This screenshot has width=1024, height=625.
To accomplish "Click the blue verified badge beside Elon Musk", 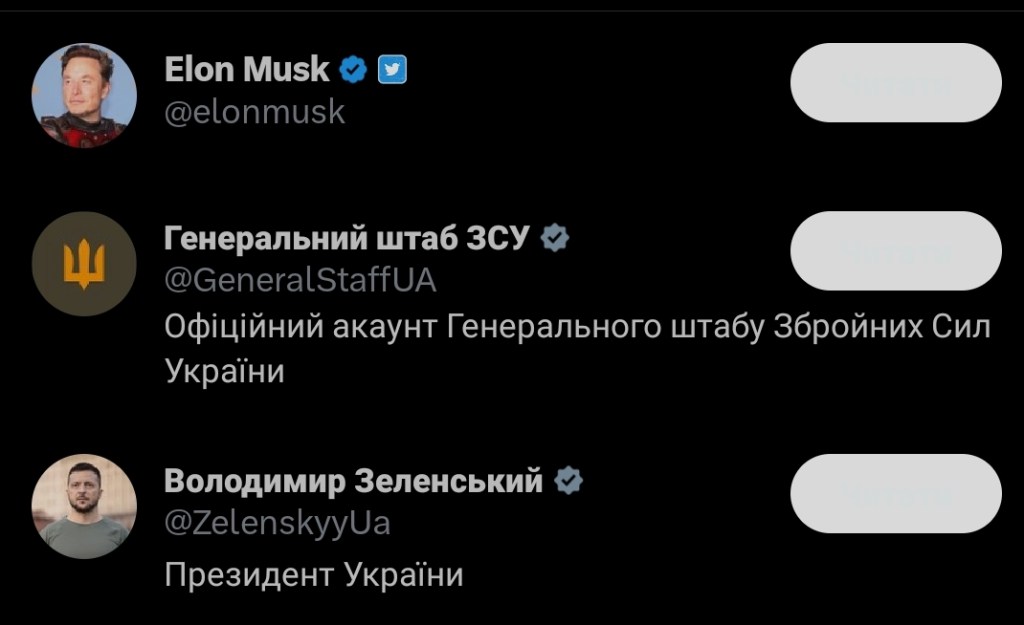I will tap(353, 69).
